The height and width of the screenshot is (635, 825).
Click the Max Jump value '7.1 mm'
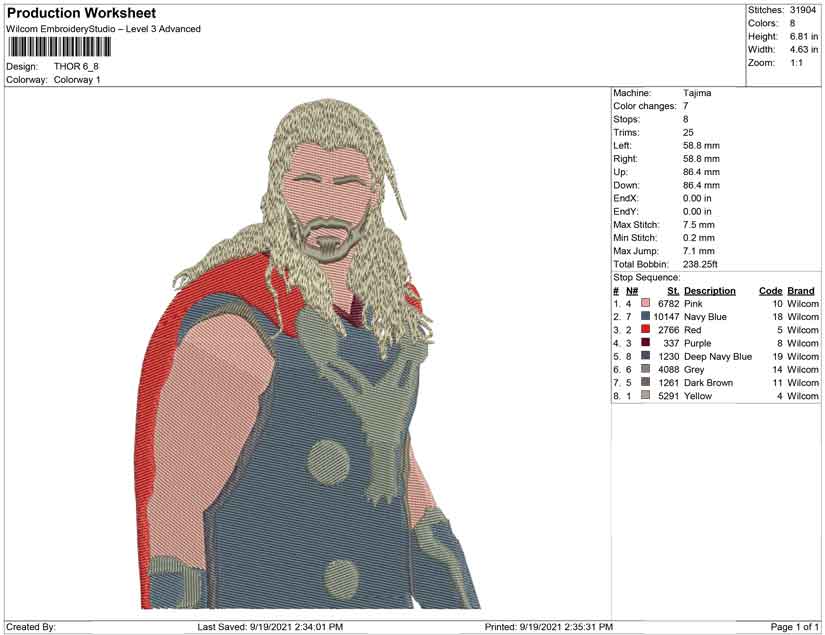pos(699,251)
